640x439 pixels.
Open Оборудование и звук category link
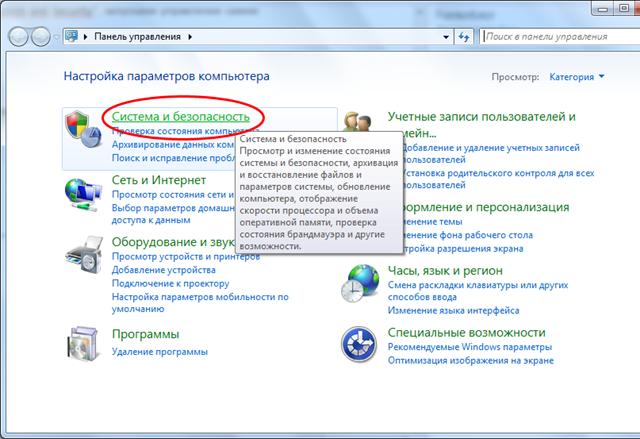(x=173, y=242)
